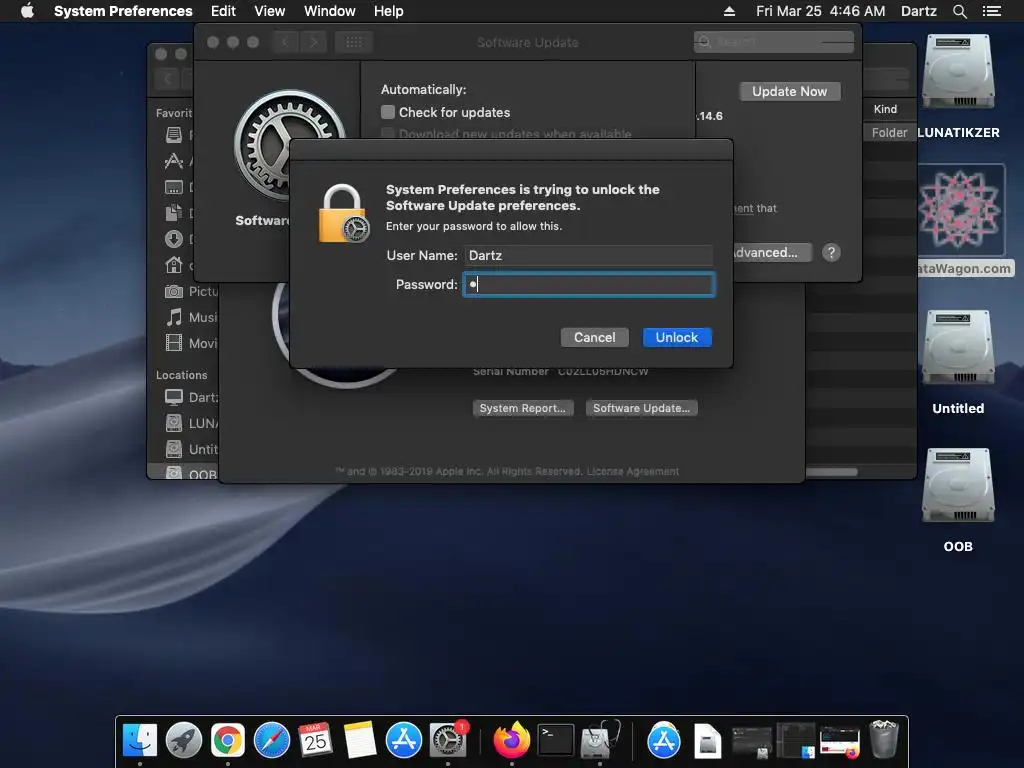The height and width of the screenshot is (768, 1024).
Task: Open the yellow Notes app in dock
Action: click(x=359, y=740)
